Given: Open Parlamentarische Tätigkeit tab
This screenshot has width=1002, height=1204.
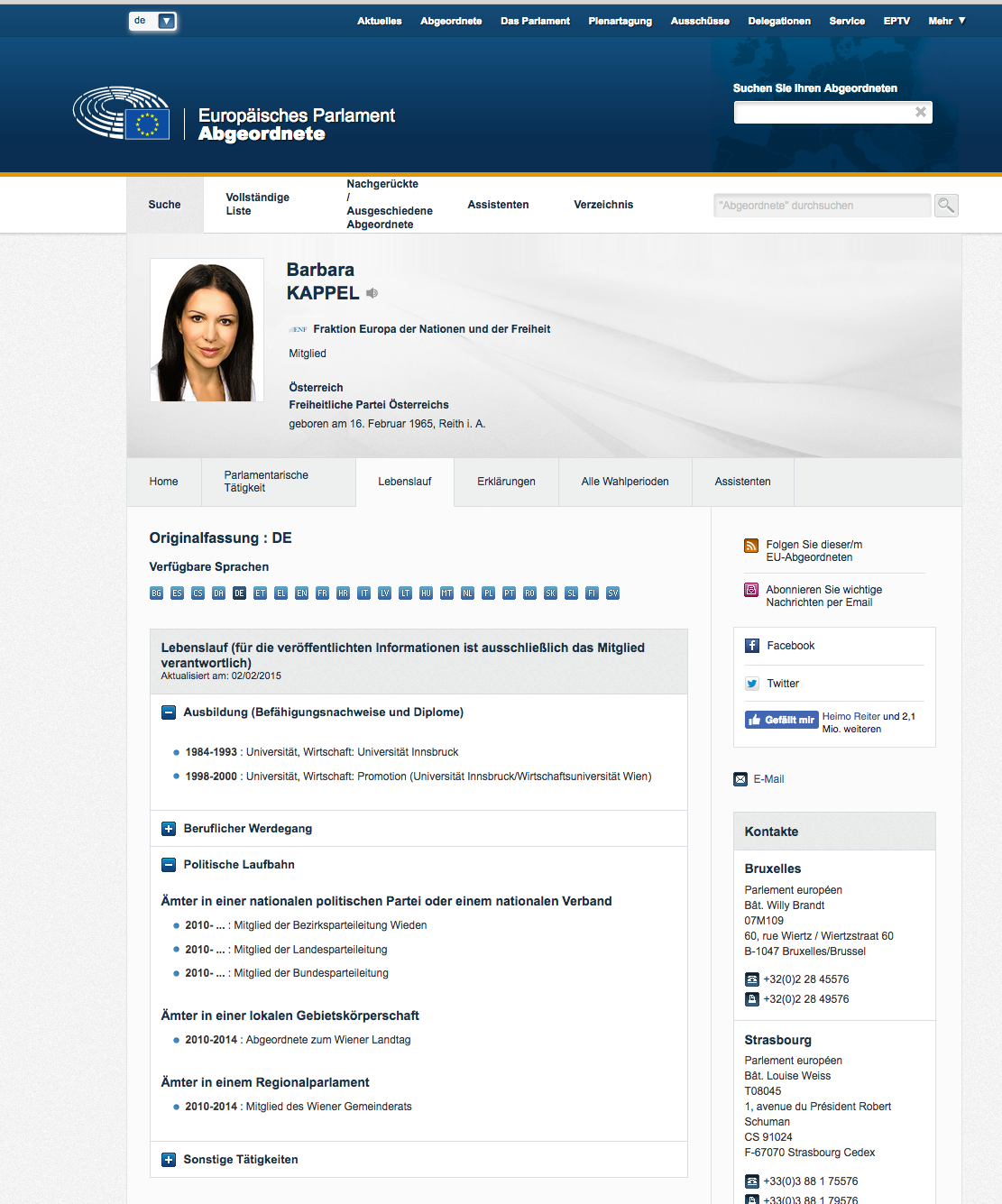Looking at the screenshot, I should 279,482.
